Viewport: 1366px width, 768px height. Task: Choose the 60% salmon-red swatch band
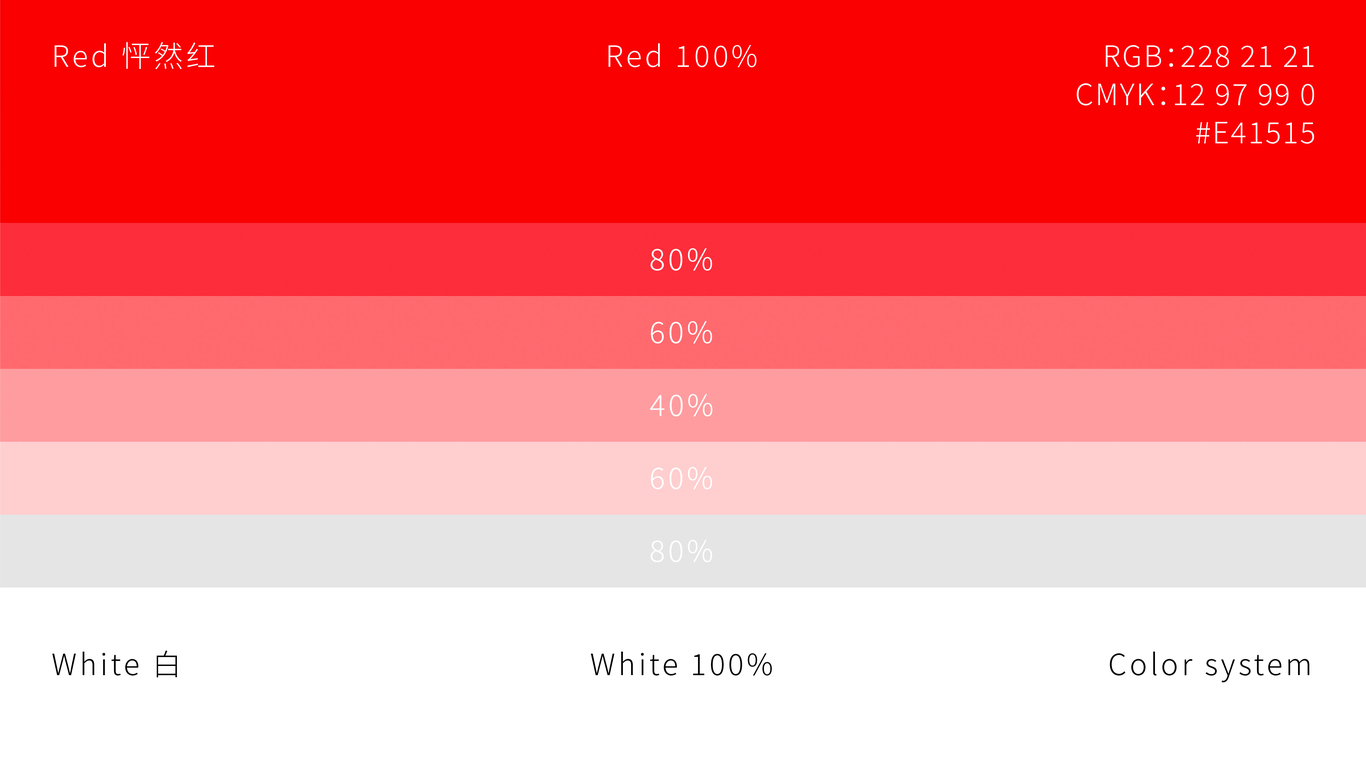pos(683,332)
